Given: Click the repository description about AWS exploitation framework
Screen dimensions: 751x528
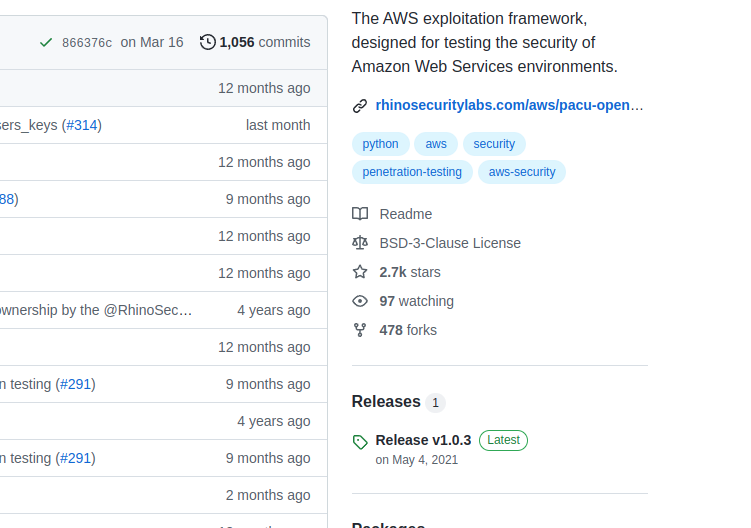Looking at the screenshot, I should pos(485,42).
